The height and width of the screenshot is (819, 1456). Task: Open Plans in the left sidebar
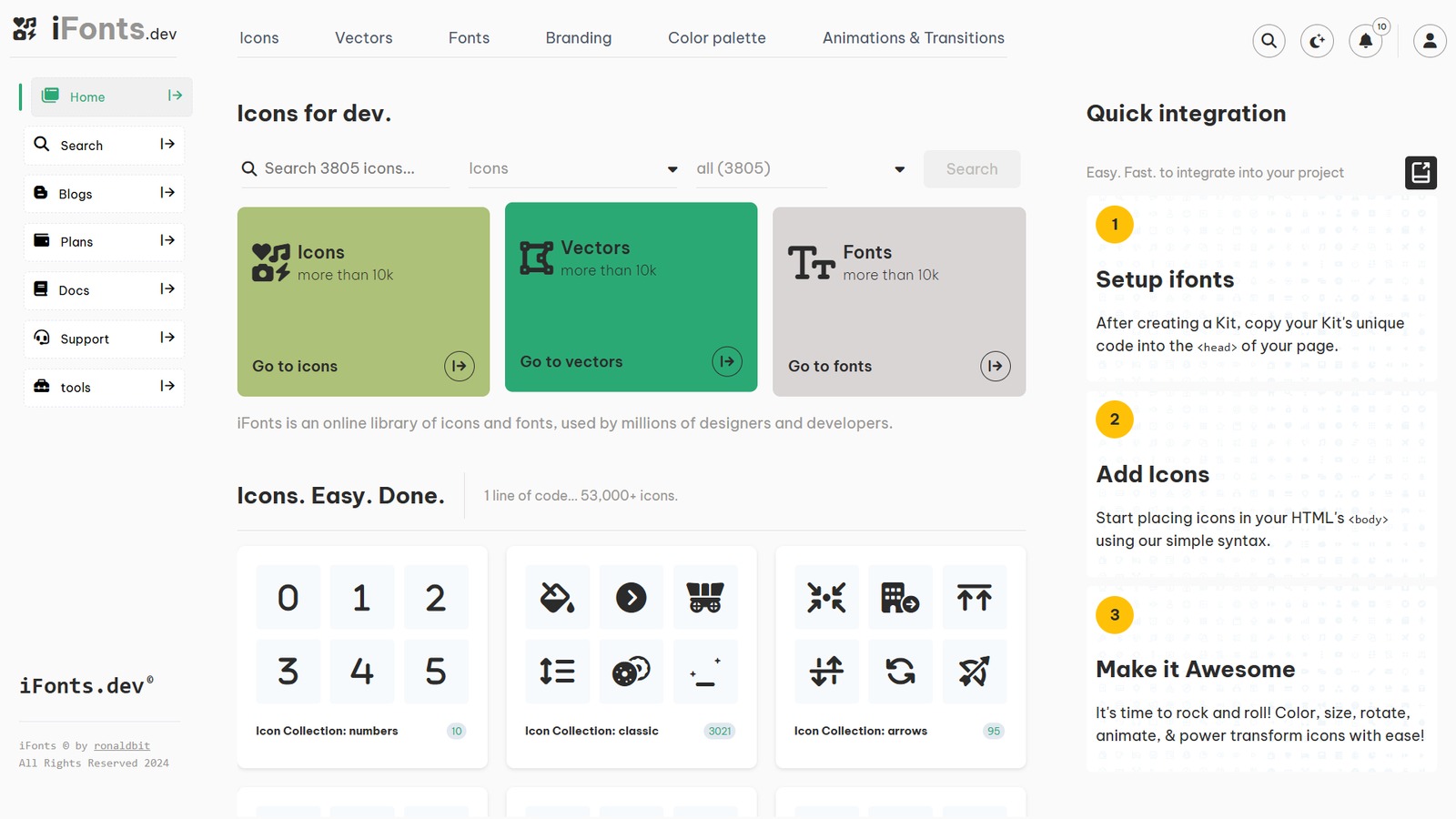(x=77, y=242)
